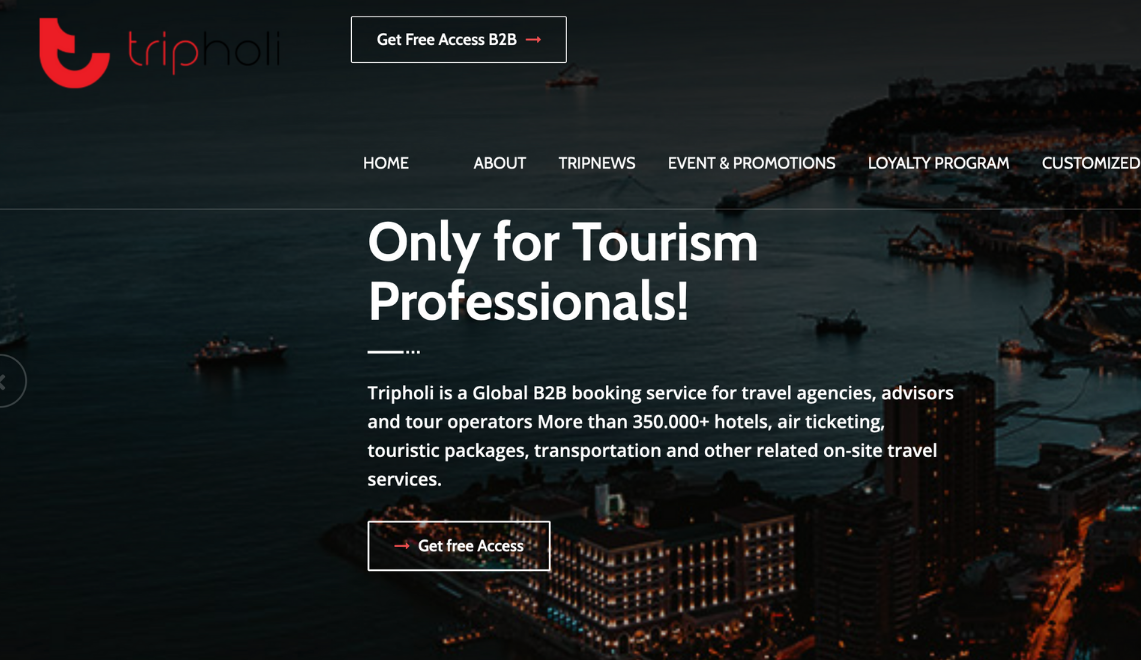Open the TRIPNEWS section
Image resolution: width=1141 pixels, height=660 pixels.
coord(597,163)
